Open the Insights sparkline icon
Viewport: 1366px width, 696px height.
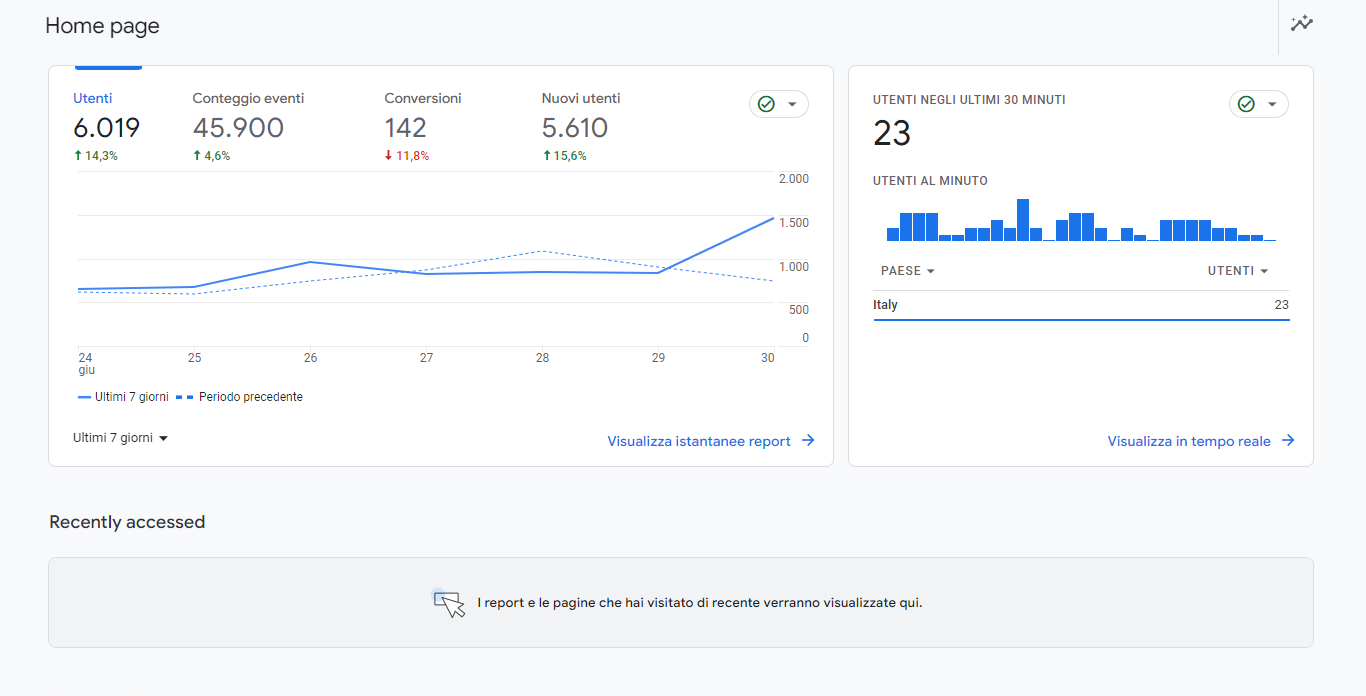point(1301,24)
